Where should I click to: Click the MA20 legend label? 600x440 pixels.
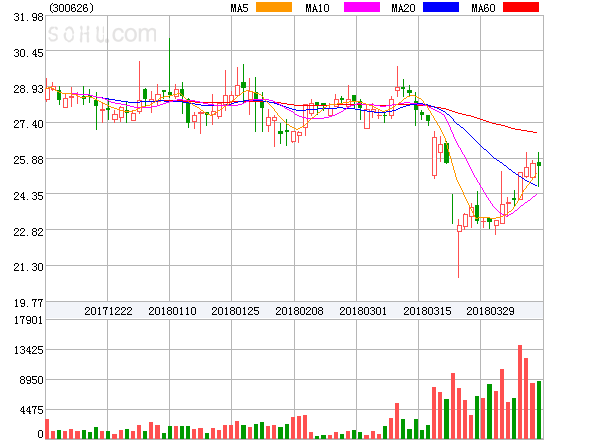coord(403,8)
